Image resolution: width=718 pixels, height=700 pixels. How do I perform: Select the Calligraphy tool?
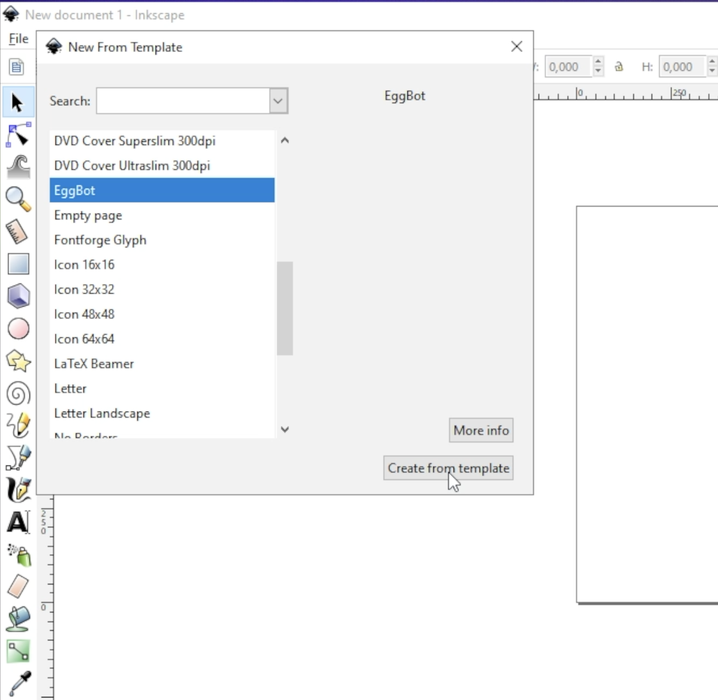[18, 489]
